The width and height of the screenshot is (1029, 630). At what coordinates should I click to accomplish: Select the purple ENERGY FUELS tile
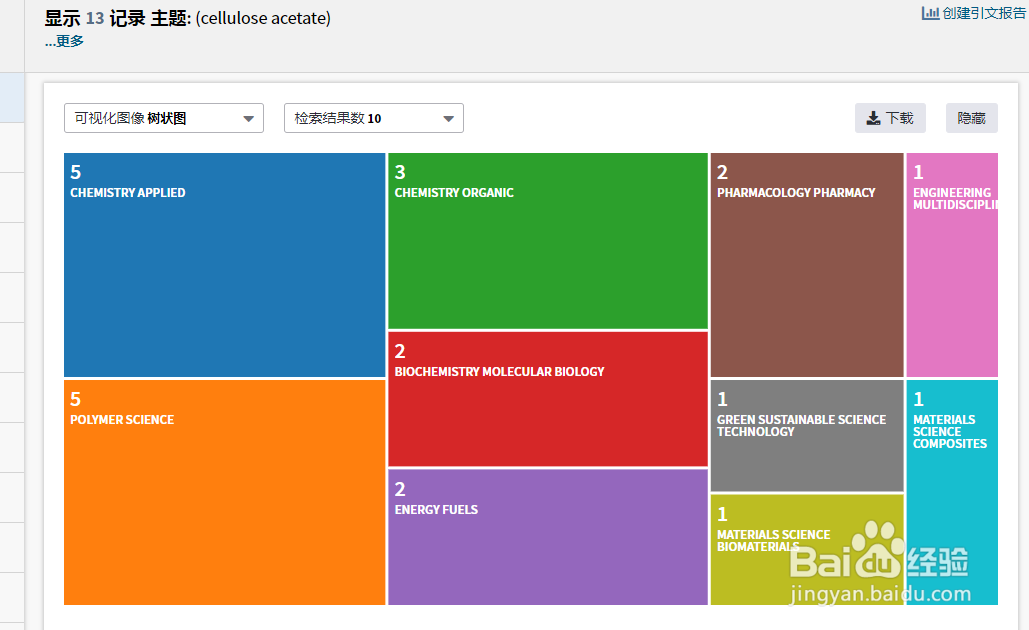[548, 537]
